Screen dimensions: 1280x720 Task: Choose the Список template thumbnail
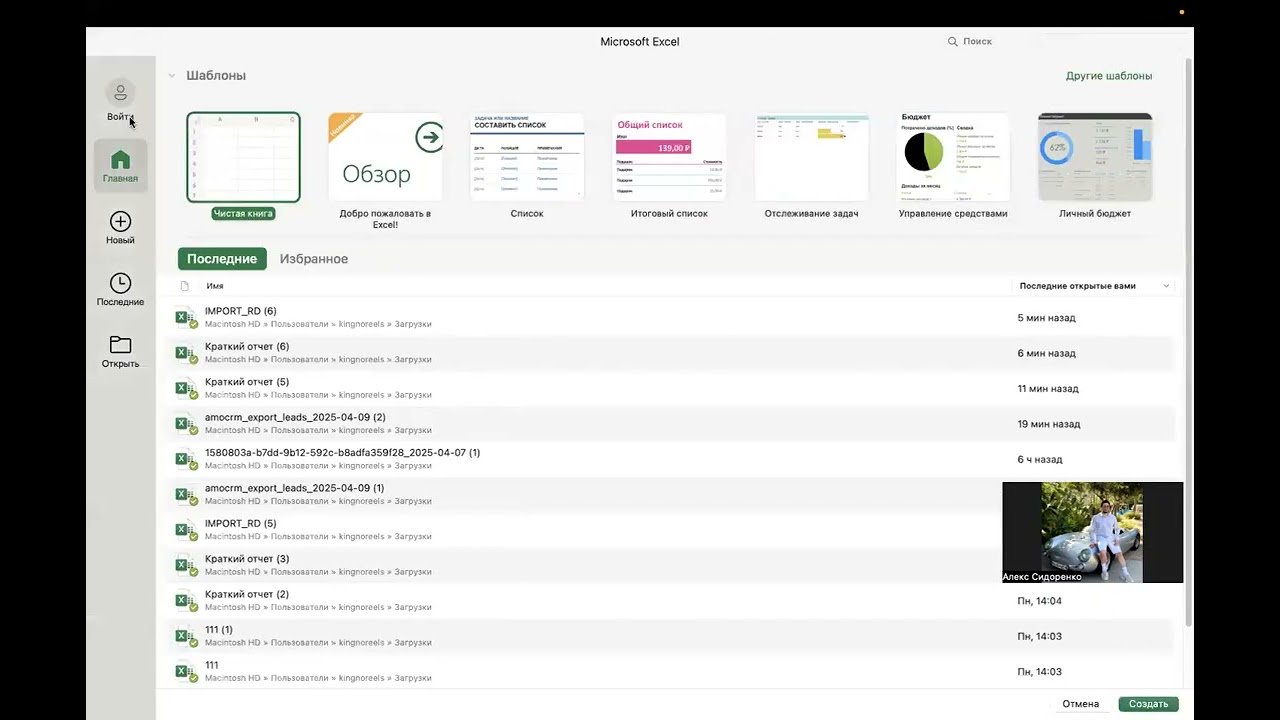527,157
